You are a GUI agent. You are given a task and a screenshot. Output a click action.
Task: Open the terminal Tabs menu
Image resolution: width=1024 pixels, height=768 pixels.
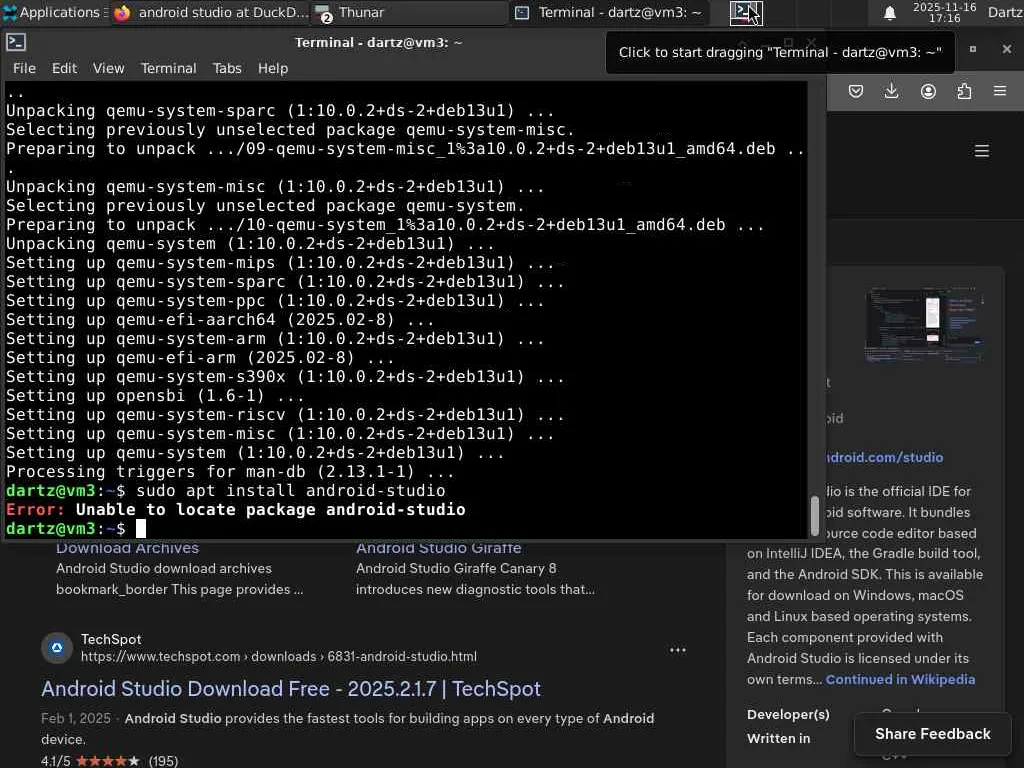click(x=227, y=68)
